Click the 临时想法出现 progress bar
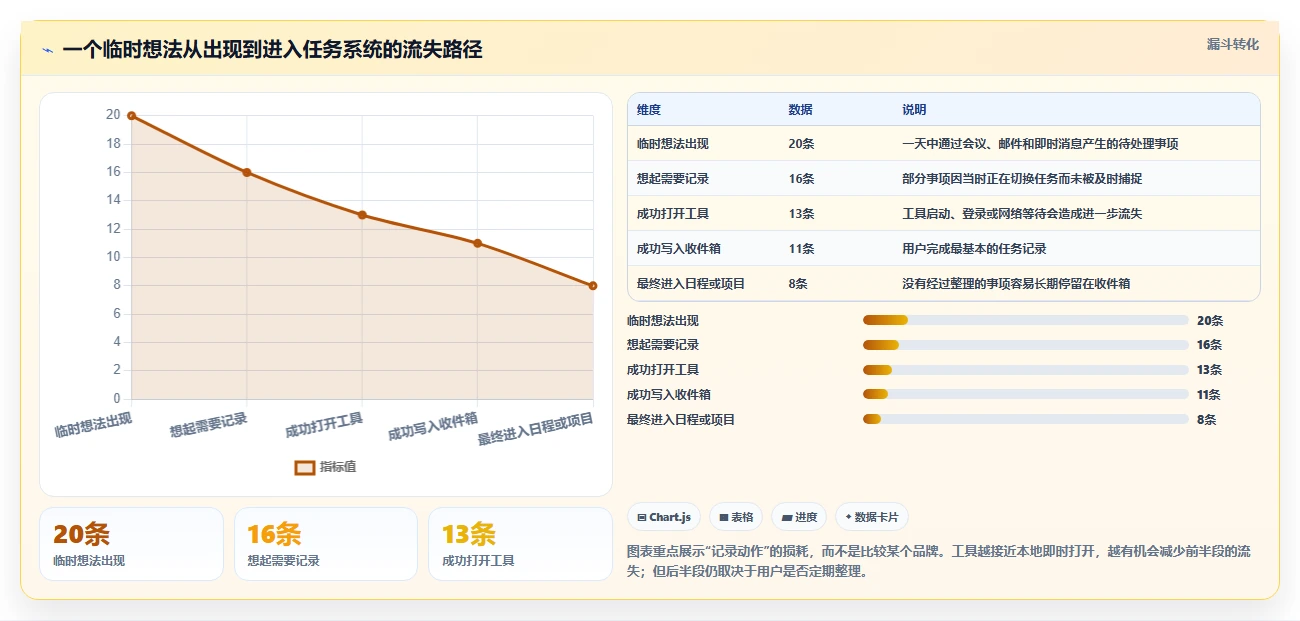 point(1025,320)
